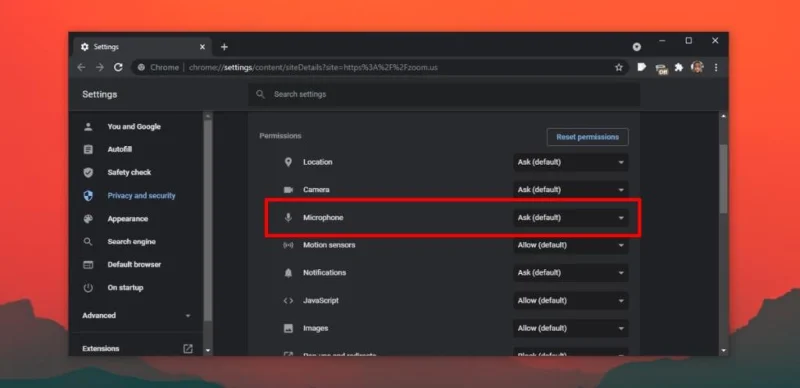Click the forward navigation arrow
The image size is (800, 388).
pyautogui.click(x=100, y=67)
